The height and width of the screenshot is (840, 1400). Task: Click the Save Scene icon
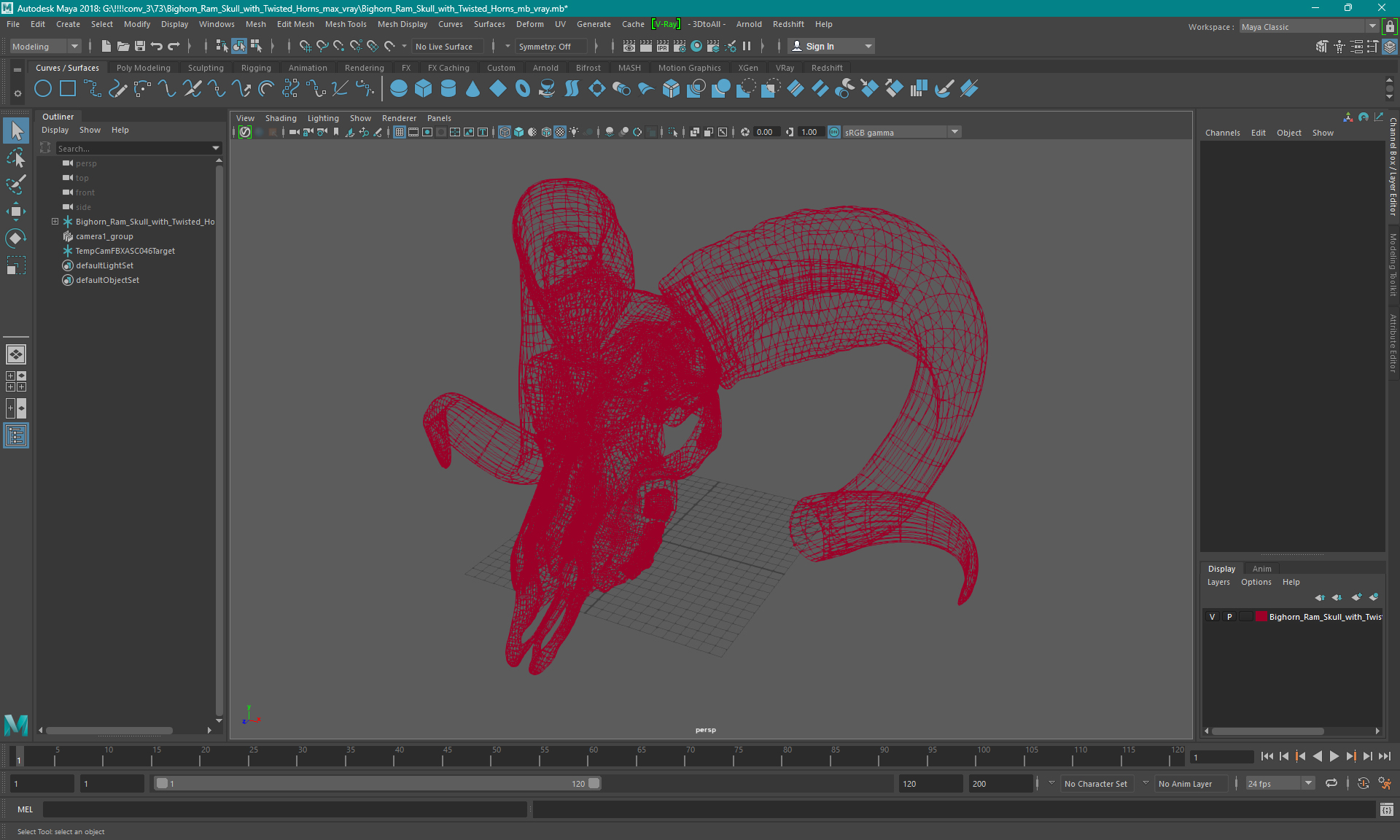click(x=140, y=46)
